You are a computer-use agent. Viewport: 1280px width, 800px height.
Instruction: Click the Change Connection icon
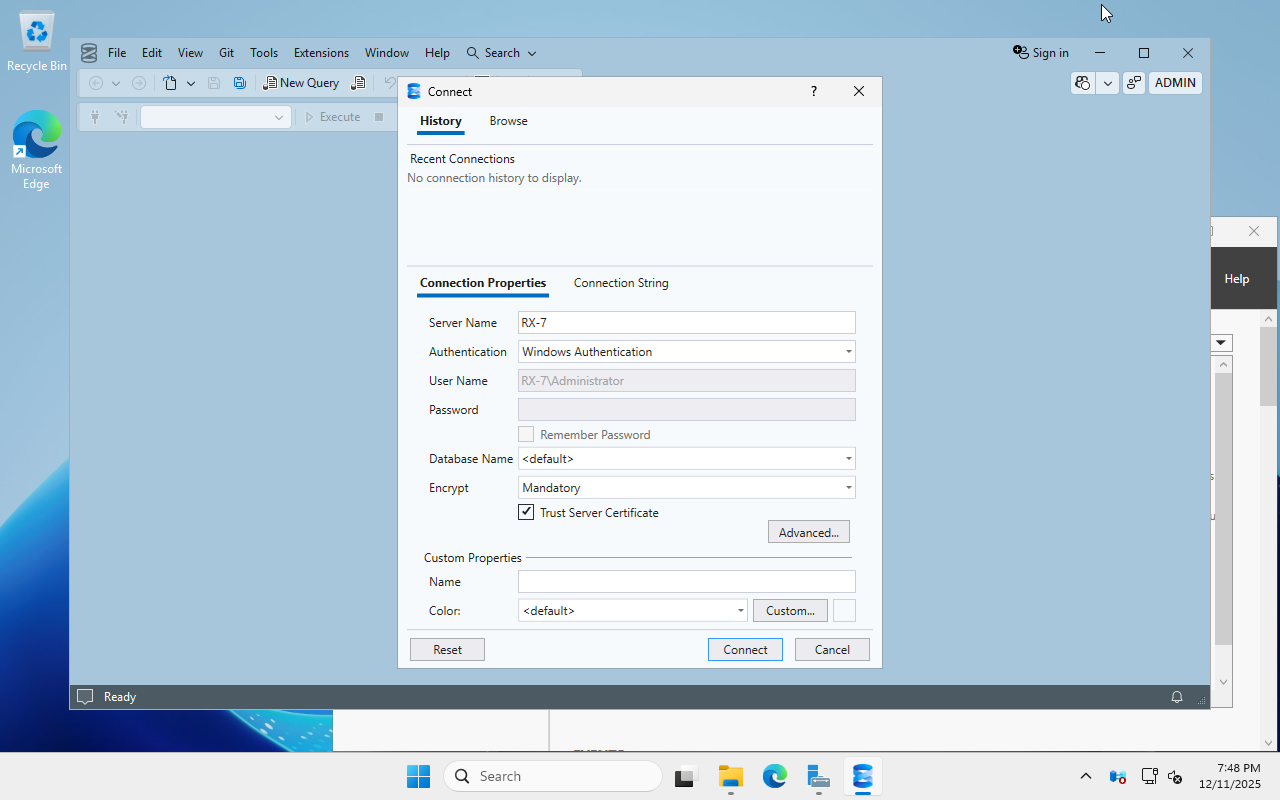pyautogui.click(x=121, y=117)
